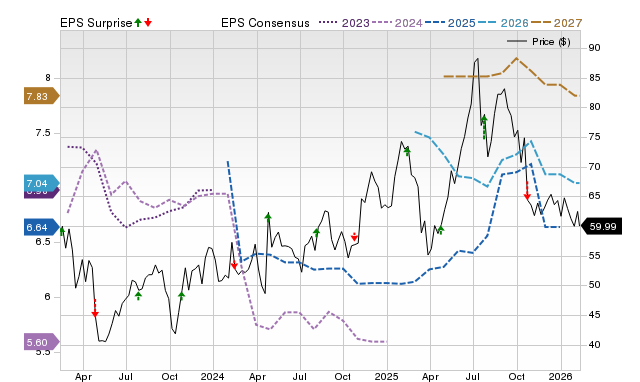
Task: Toggle the 2023 consensus series in legend
Action: [x=344, y=23]
